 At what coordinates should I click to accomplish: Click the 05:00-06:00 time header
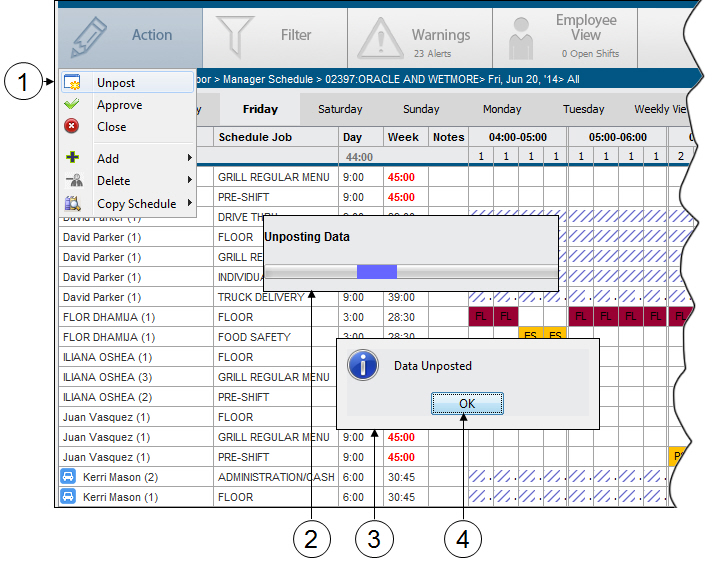617,137
